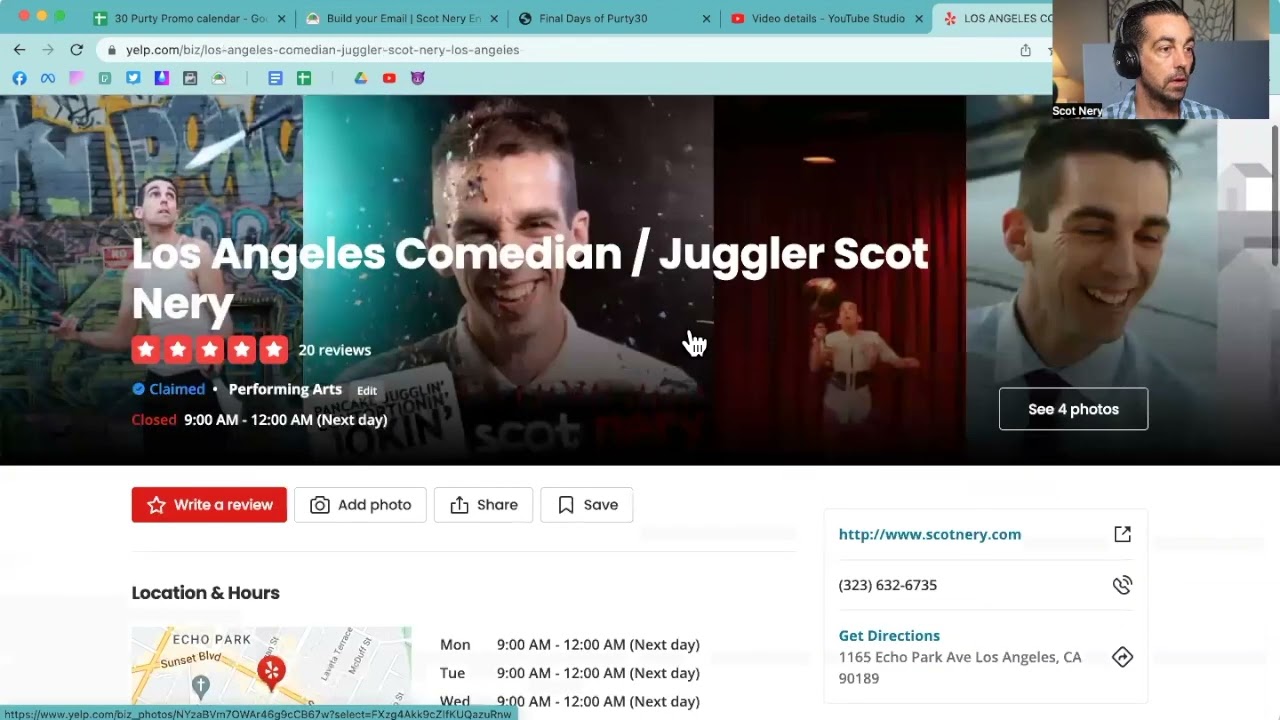
Task: Click the share icon in address bar
Action: point(1025,50)
